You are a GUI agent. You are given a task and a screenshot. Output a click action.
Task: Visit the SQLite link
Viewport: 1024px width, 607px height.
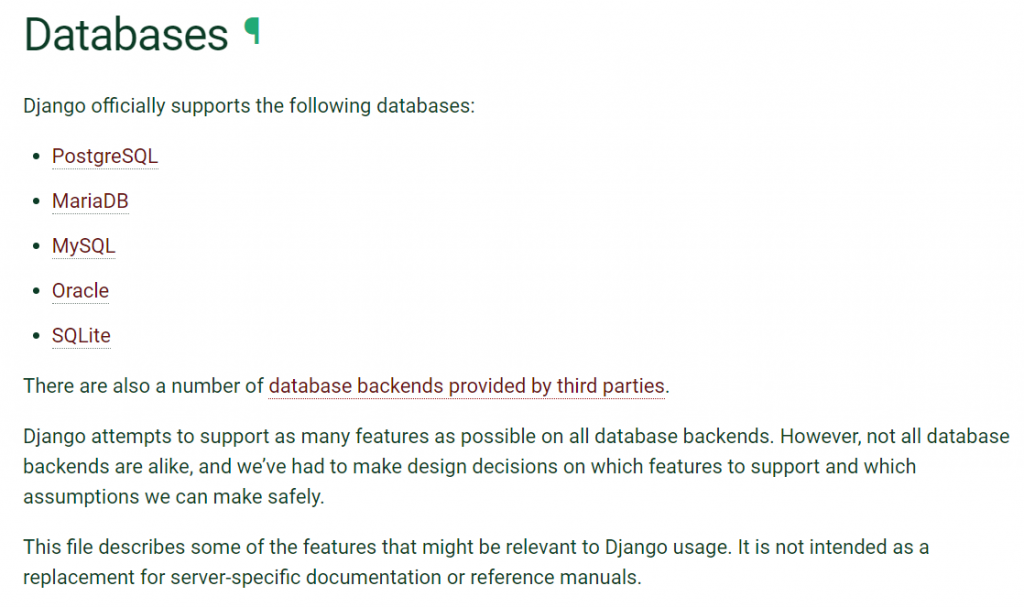click(x=81, y=335)
